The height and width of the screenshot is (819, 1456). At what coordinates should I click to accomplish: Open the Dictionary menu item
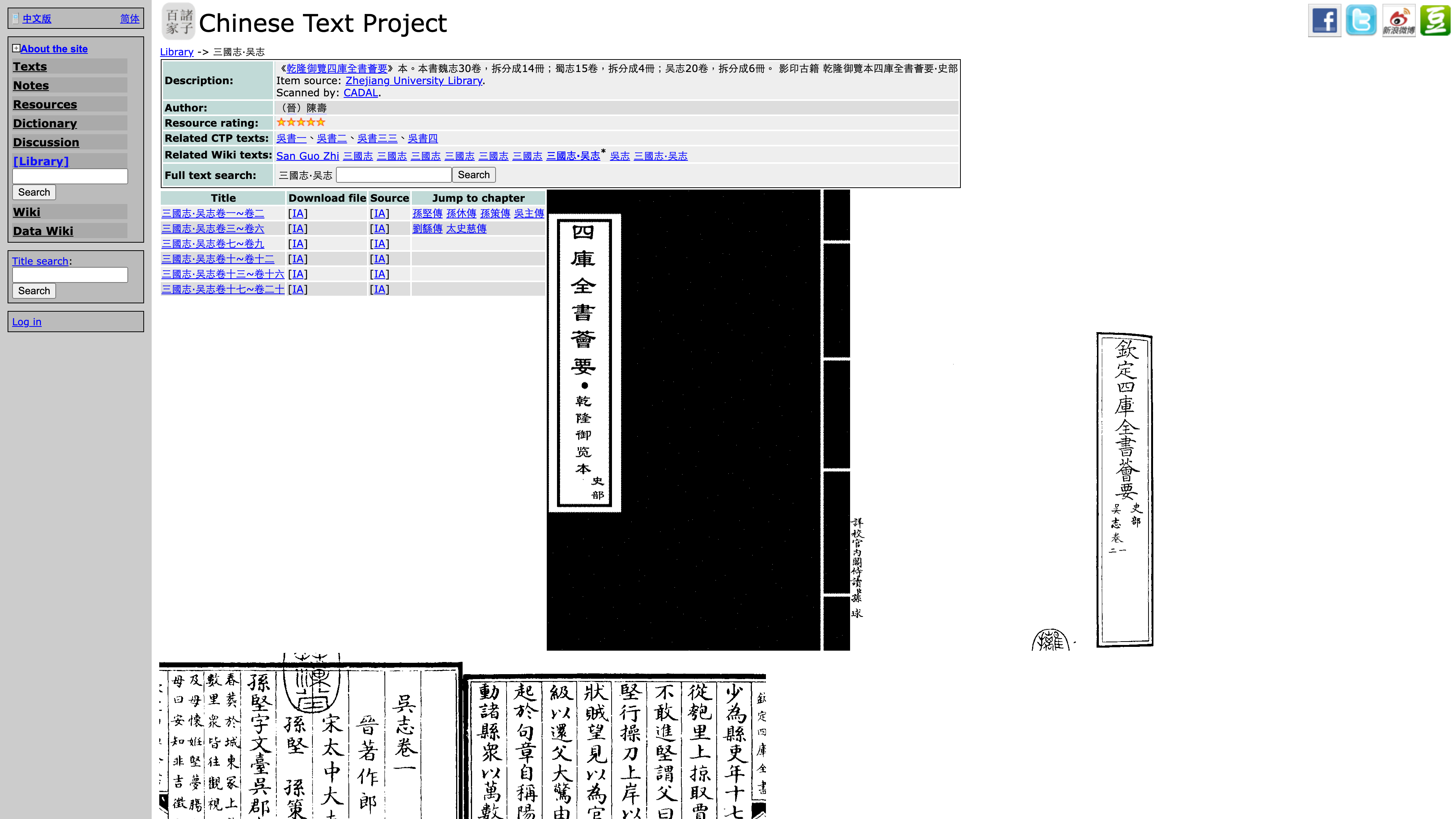click(x=45, y=123)
